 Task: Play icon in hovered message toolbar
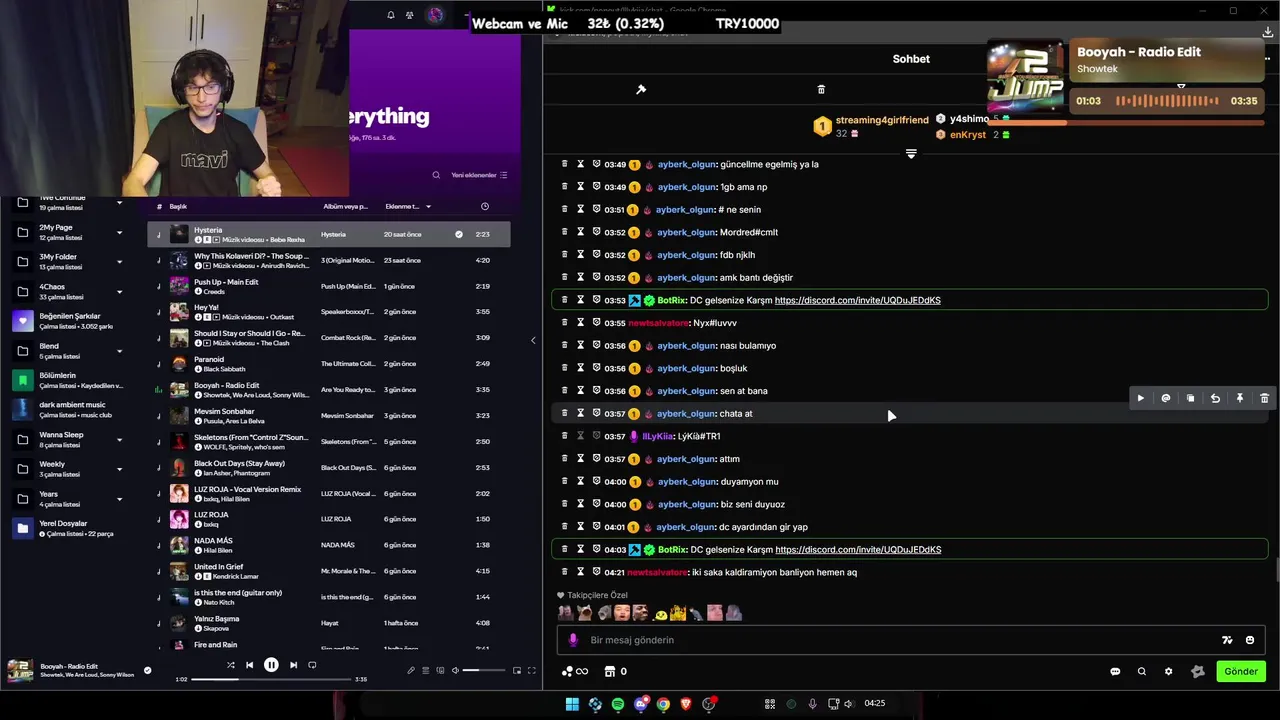(x=1140, y=398)
